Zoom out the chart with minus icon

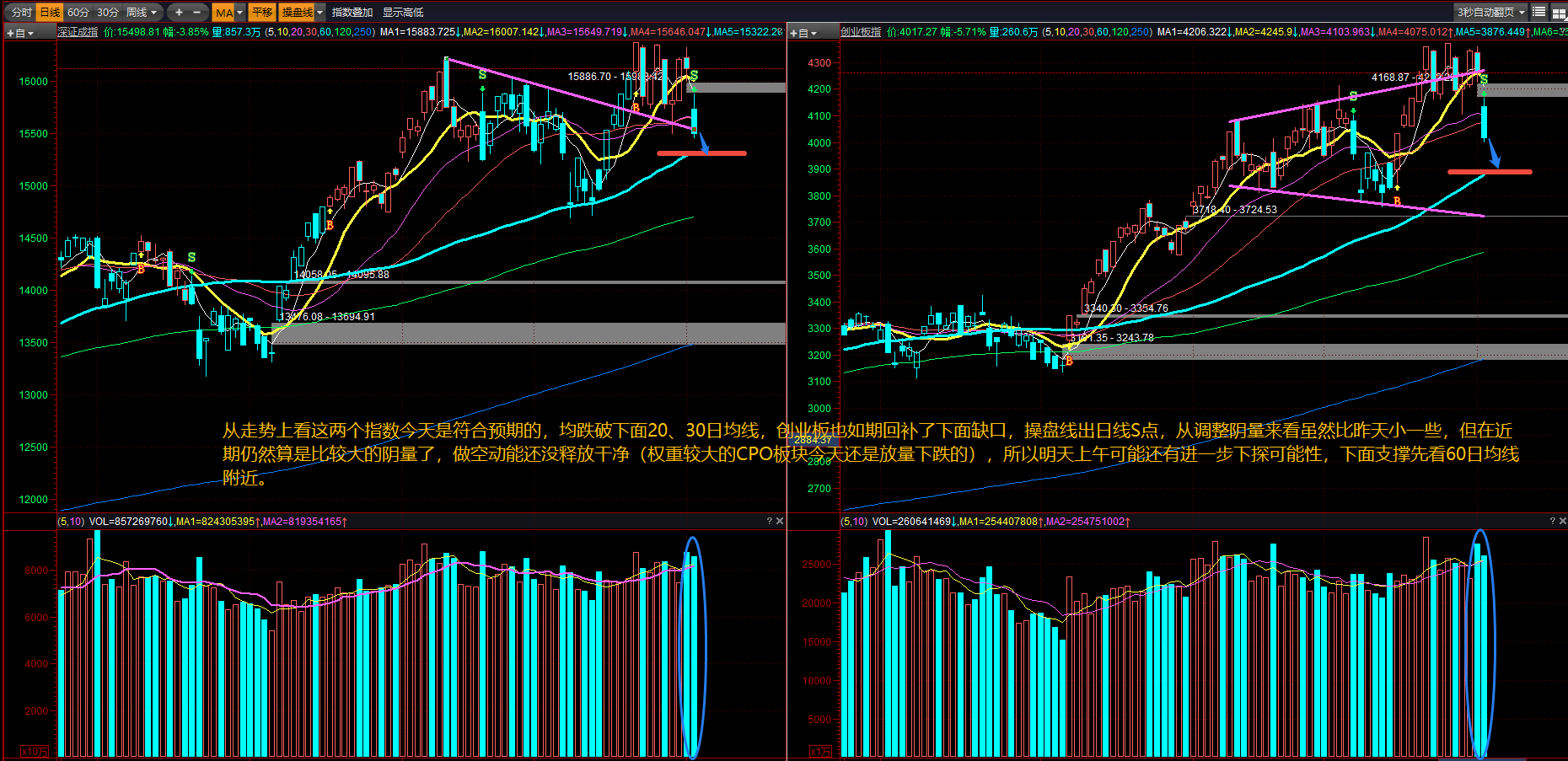[x=197, y=12]
